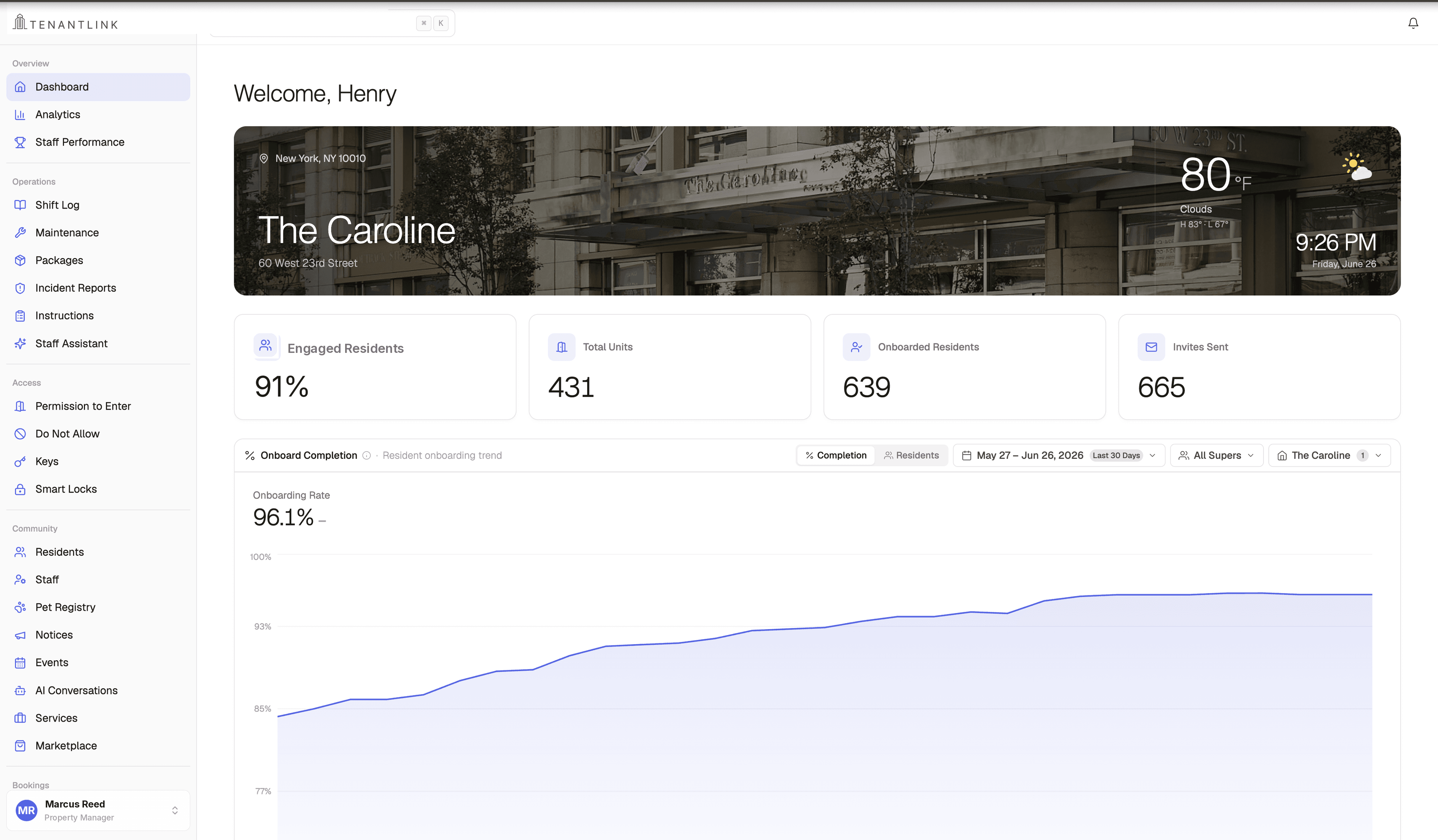Viewport: 1438px width, 840px height.
Task: Click the Onboarded Residents 639 card
Action: tap(964, 367)
